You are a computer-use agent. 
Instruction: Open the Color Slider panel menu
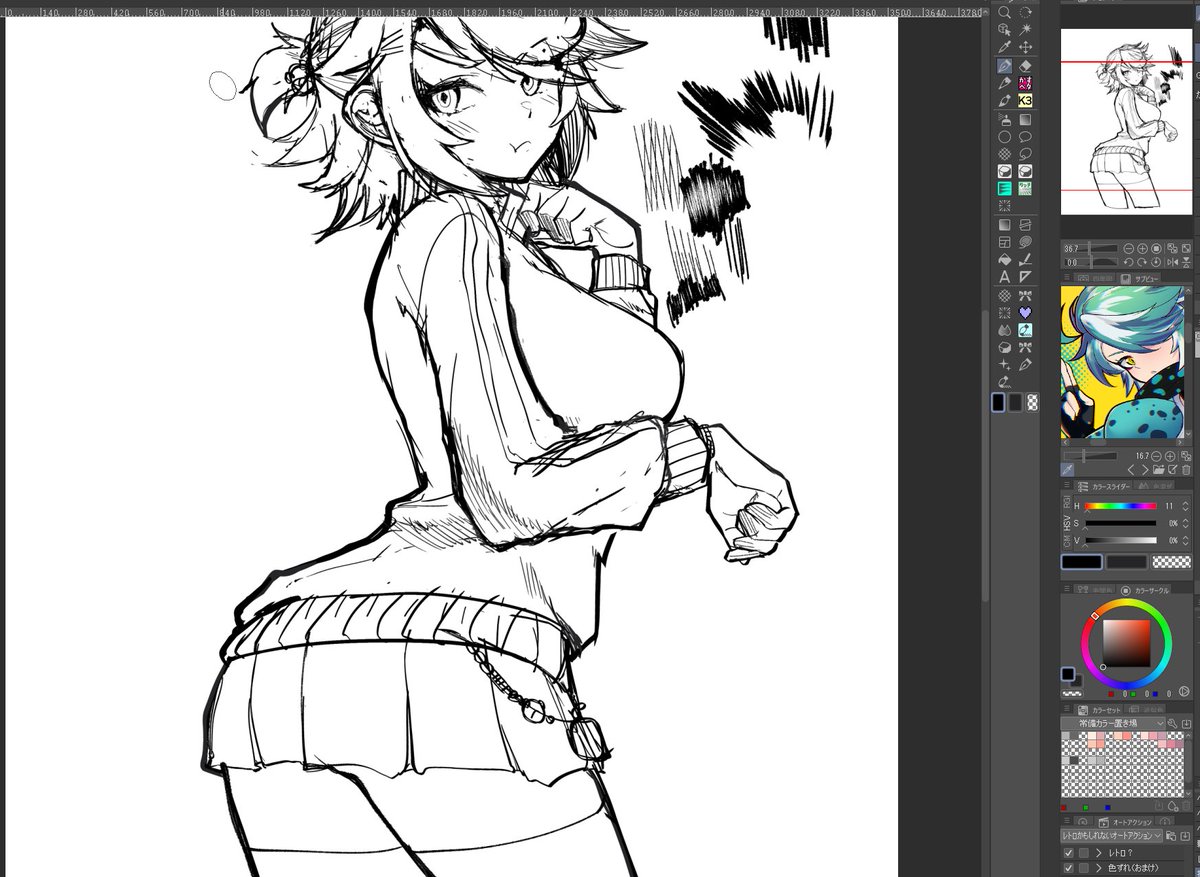pos(1067,484)
